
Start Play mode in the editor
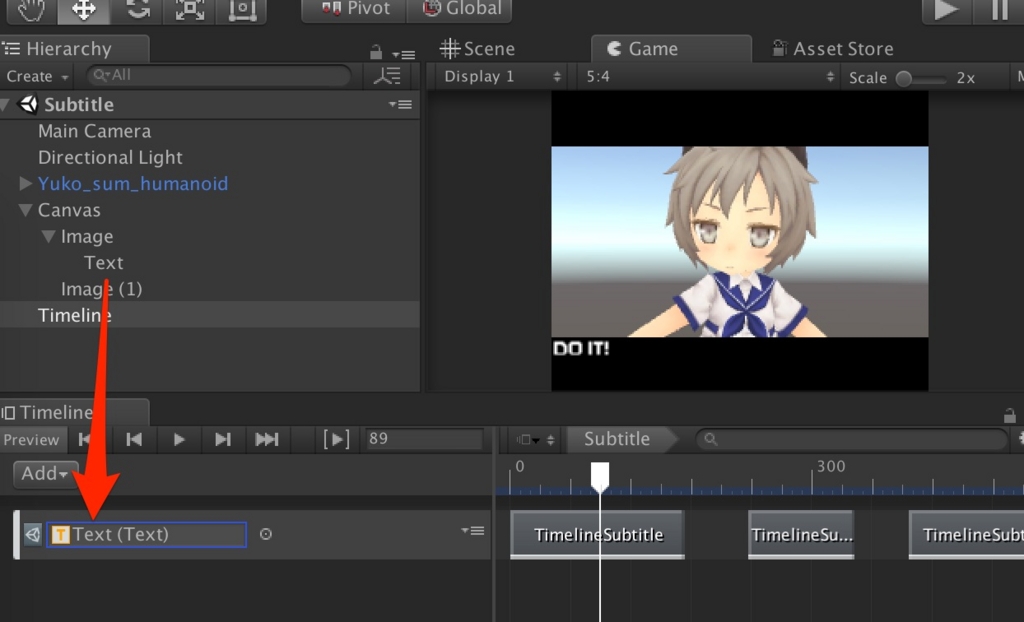coord(946,10)
